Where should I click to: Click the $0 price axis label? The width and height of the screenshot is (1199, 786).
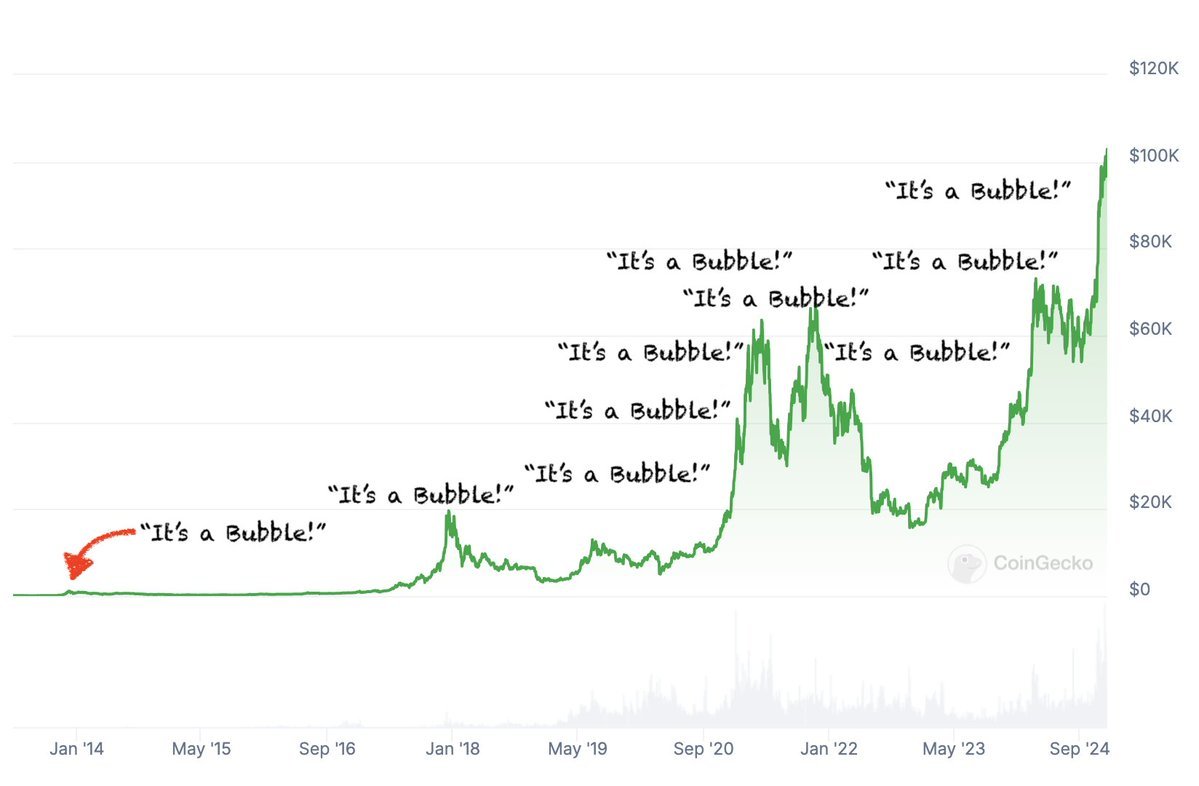pos(1141,590)
